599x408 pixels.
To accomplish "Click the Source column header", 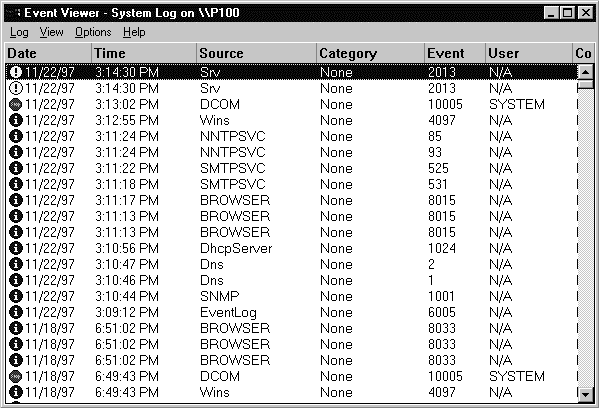I will (256, 53).
